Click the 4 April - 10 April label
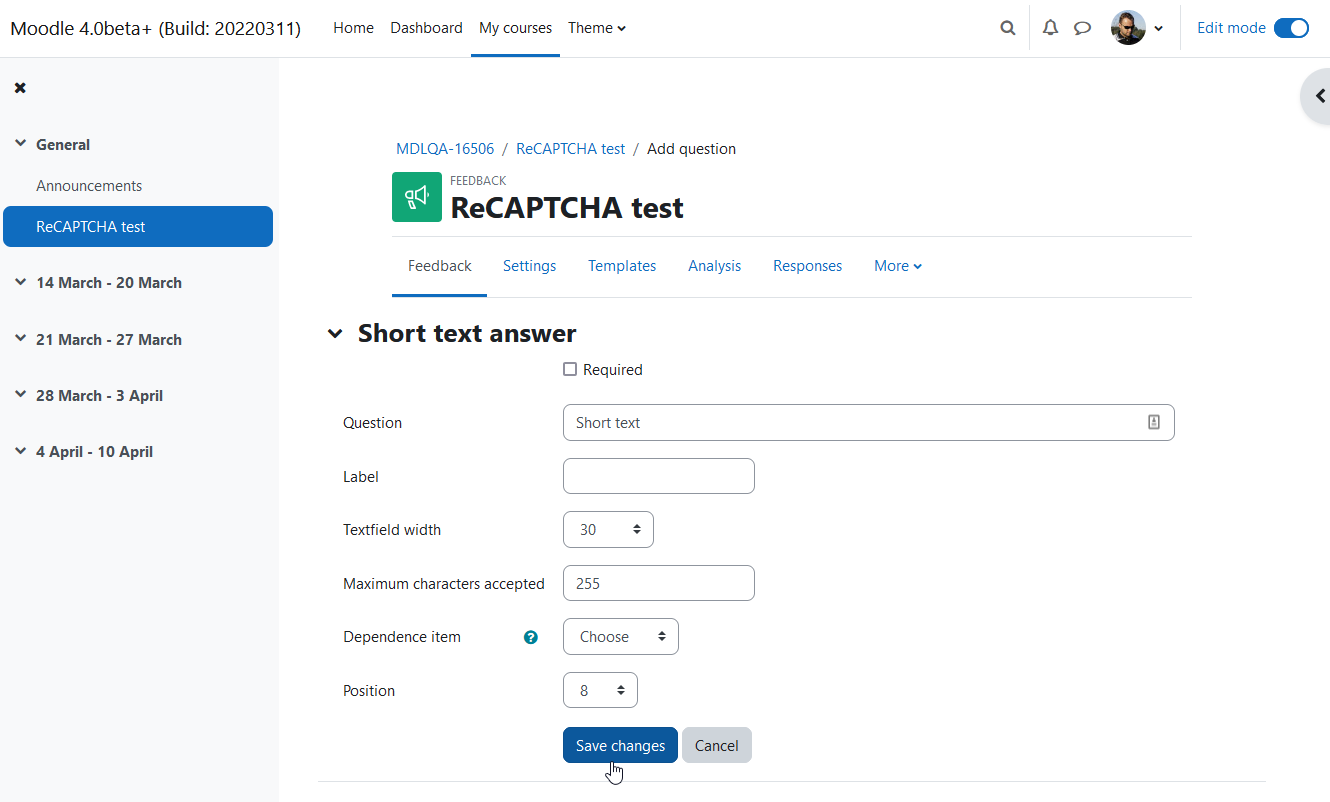The image size is (1330, 802). click(94, 452)
